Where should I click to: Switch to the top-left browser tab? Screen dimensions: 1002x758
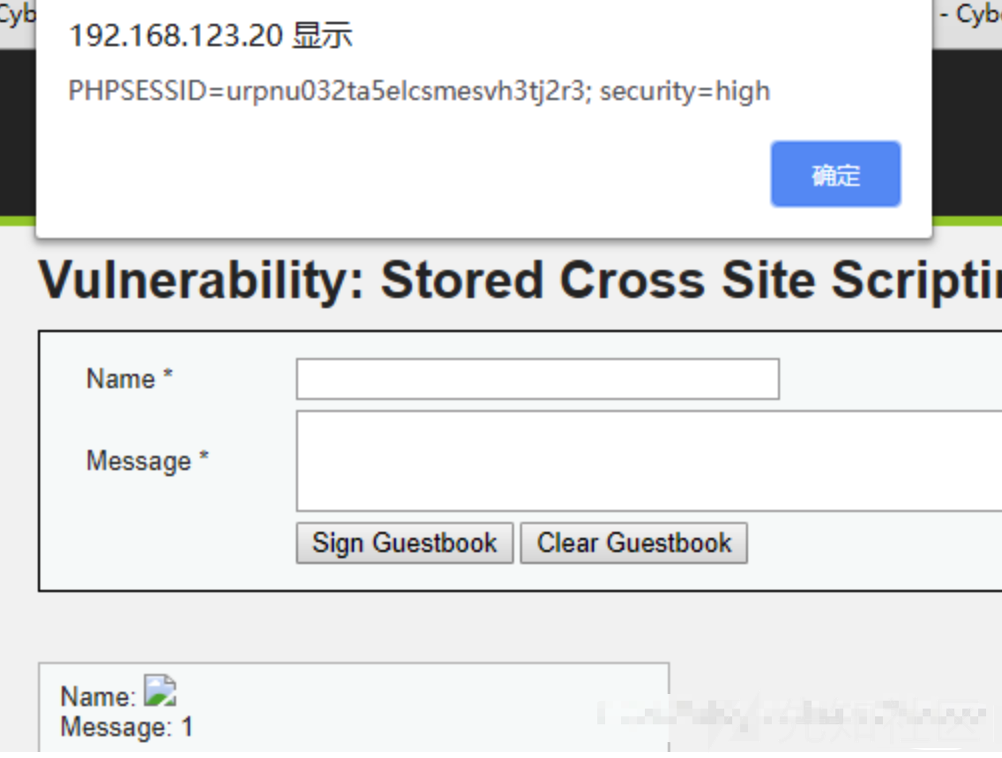(16, 16)
